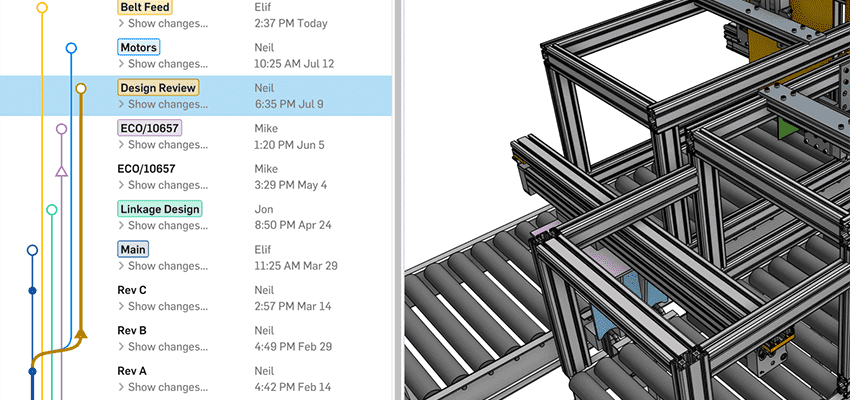
Task: Click the green Linkage Design graph node
Action: tap(51, 210)
